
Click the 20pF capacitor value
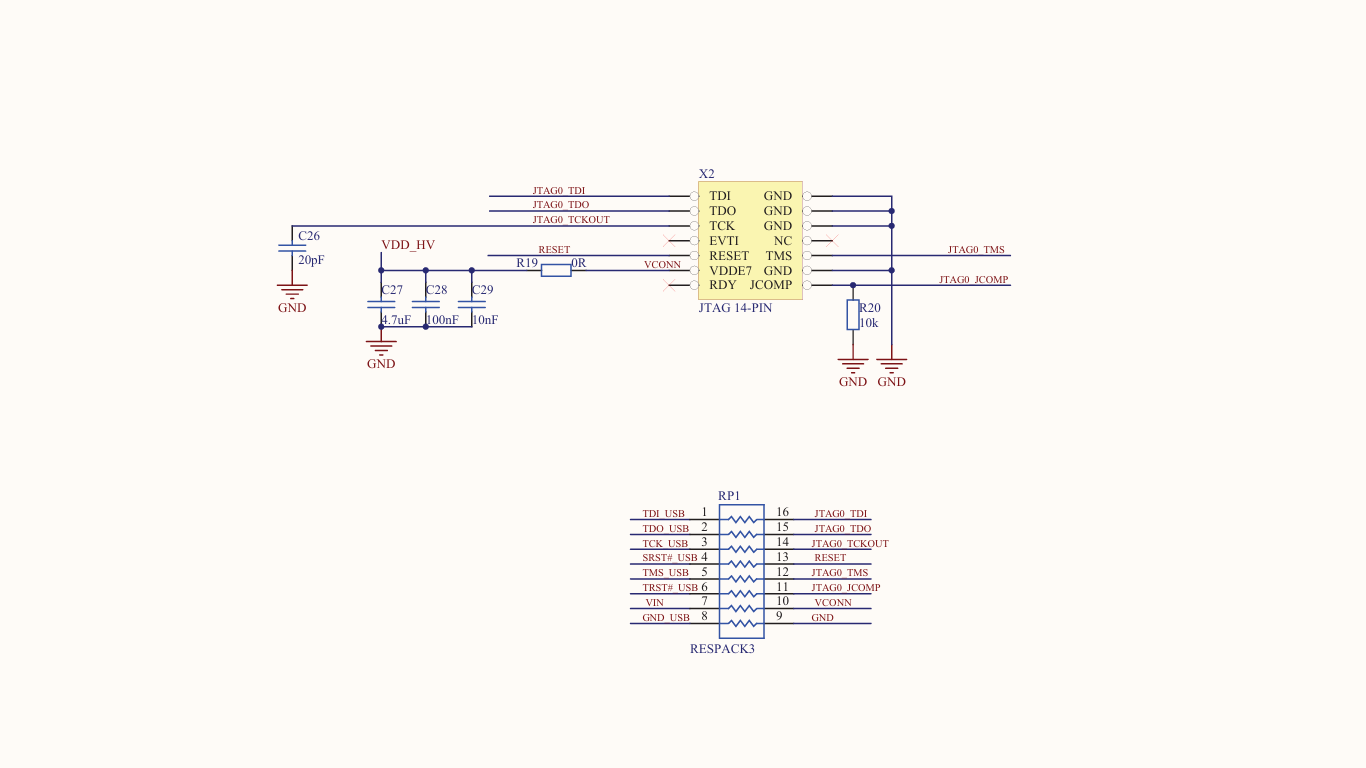tap(311, 260)
